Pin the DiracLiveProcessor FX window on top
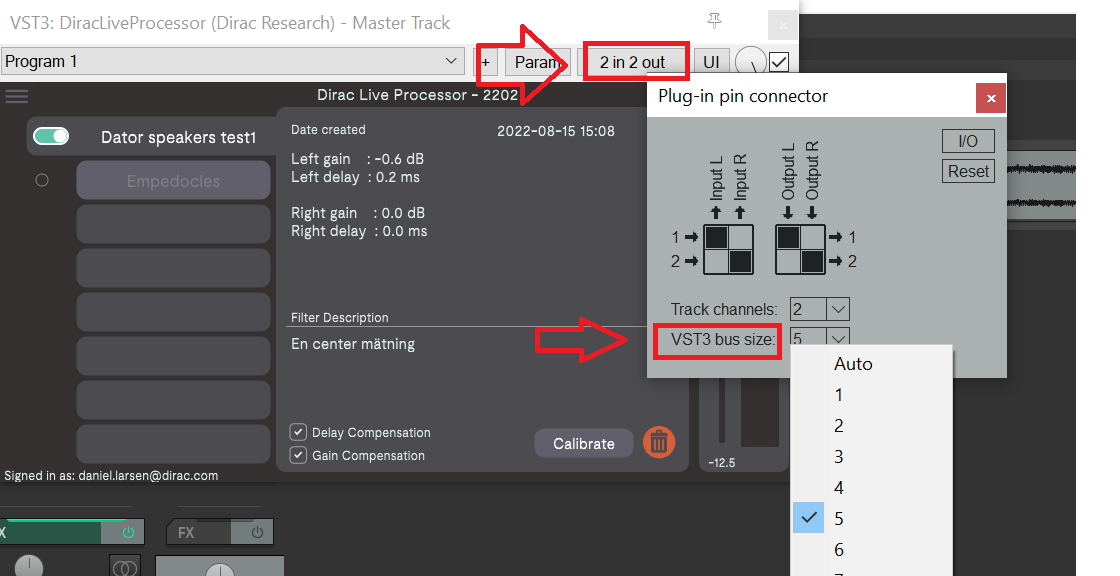The image size is (1120, 576). pos(714,22)
